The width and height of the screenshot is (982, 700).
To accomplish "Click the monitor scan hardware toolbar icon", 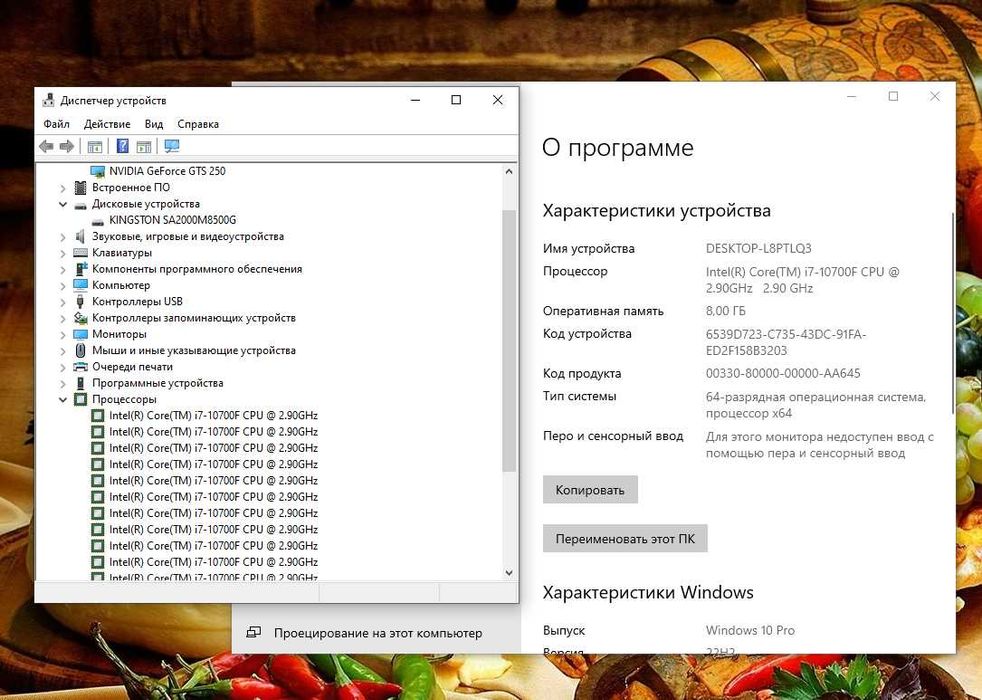I will (x=172, y=147).
